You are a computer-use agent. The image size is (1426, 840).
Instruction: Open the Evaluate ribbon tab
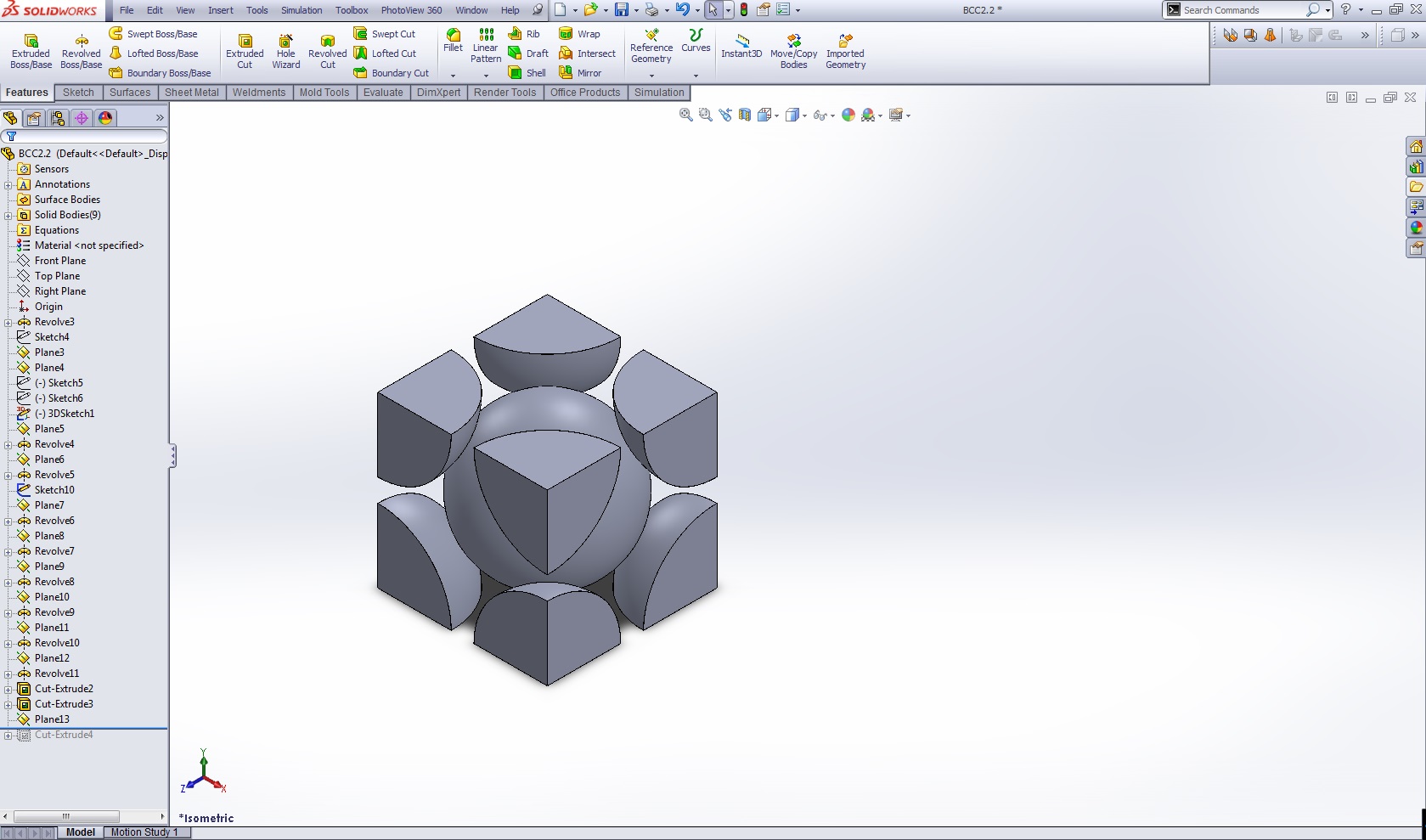(x=383, y=93)
